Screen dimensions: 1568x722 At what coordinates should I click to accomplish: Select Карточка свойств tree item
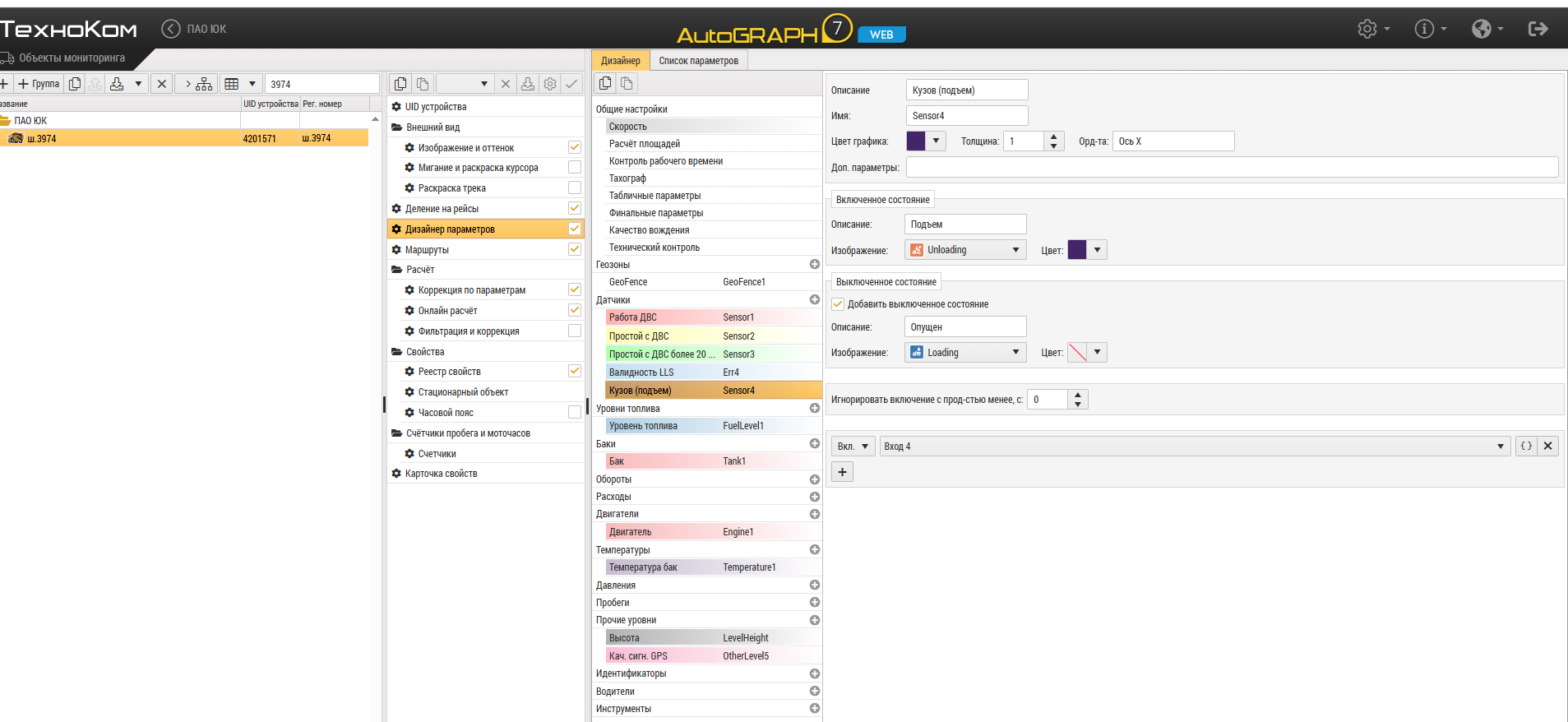point(441,473)
